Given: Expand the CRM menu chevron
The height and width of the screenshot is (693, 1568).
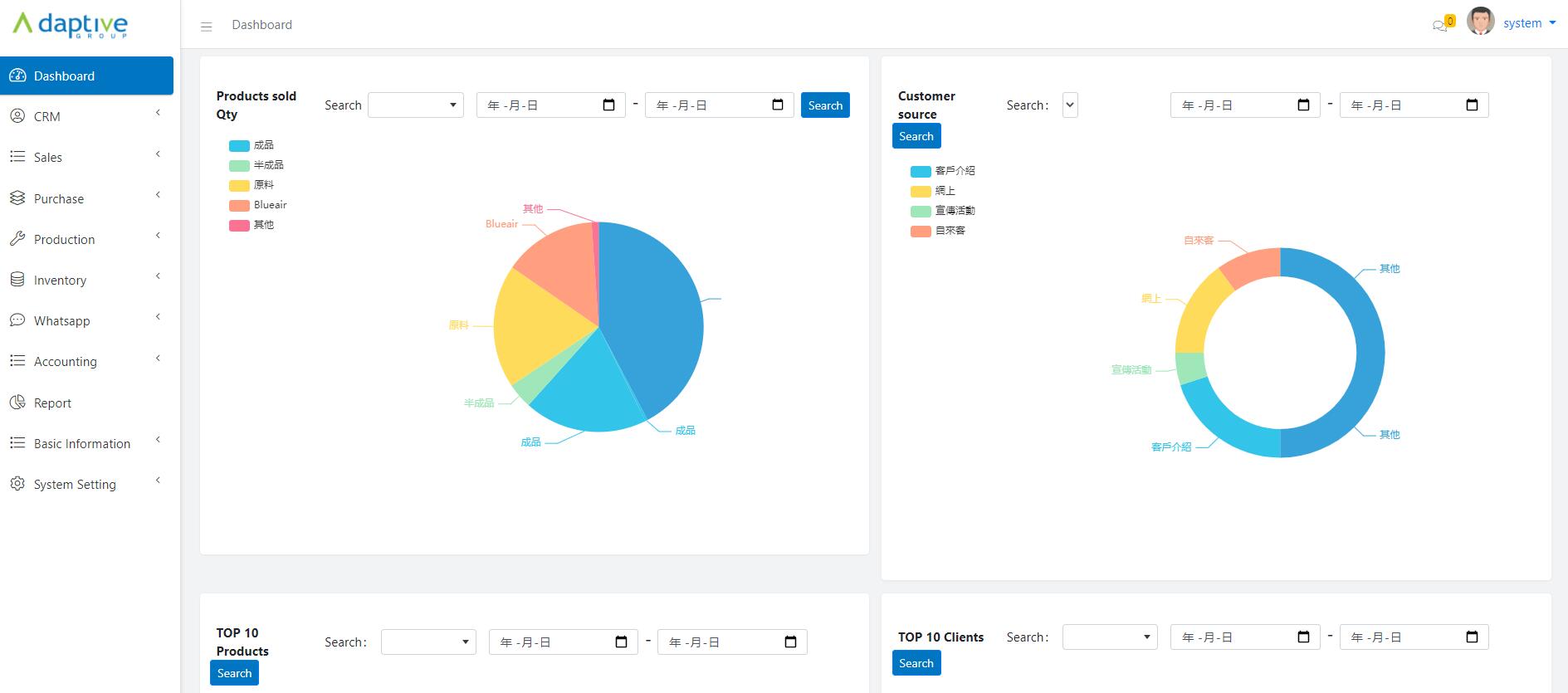Looking at the screenshot, I should (x=158, y=114).
